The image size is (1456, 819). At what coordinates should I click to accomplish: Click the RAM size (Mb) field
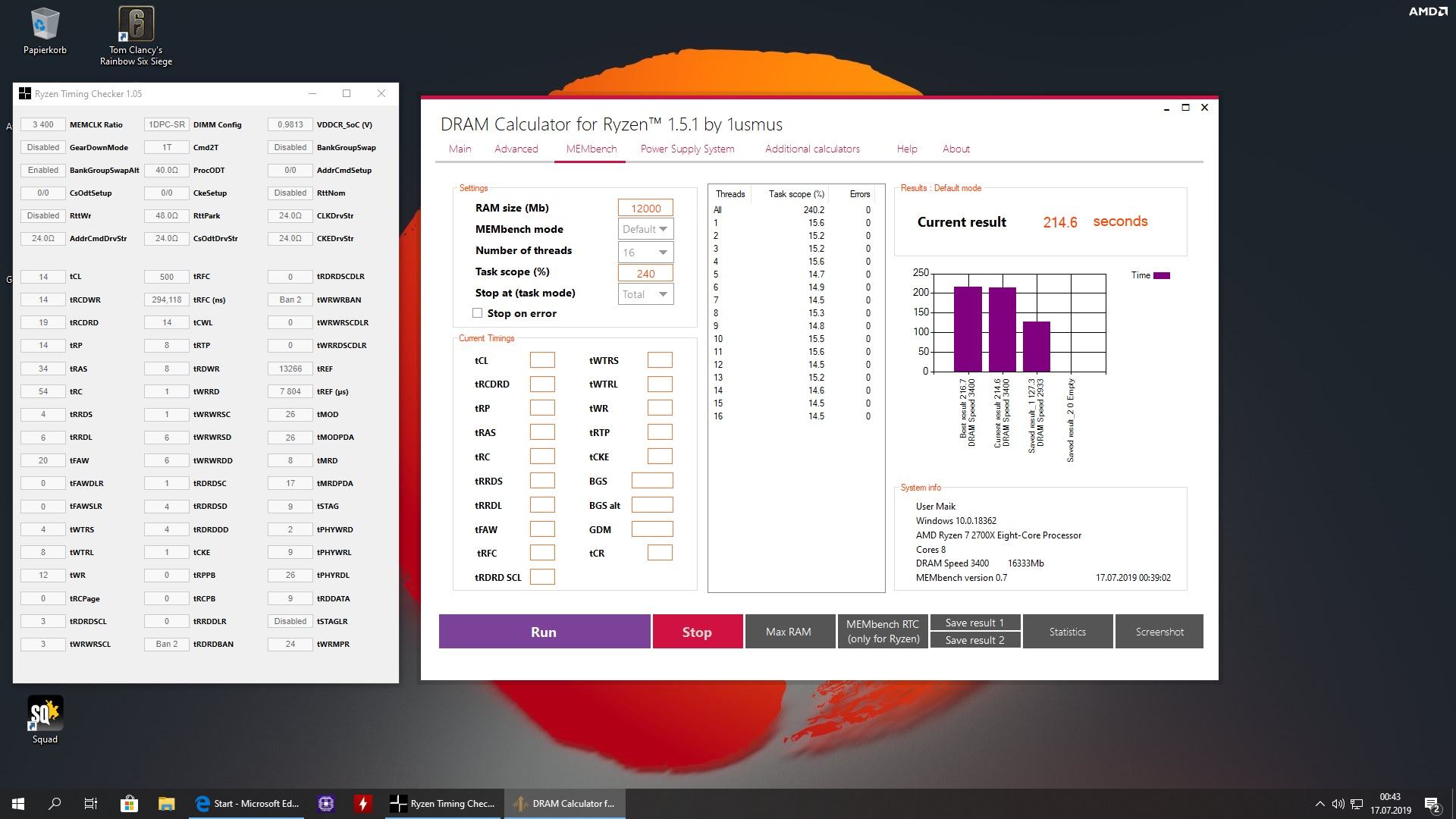pos(645,209)
